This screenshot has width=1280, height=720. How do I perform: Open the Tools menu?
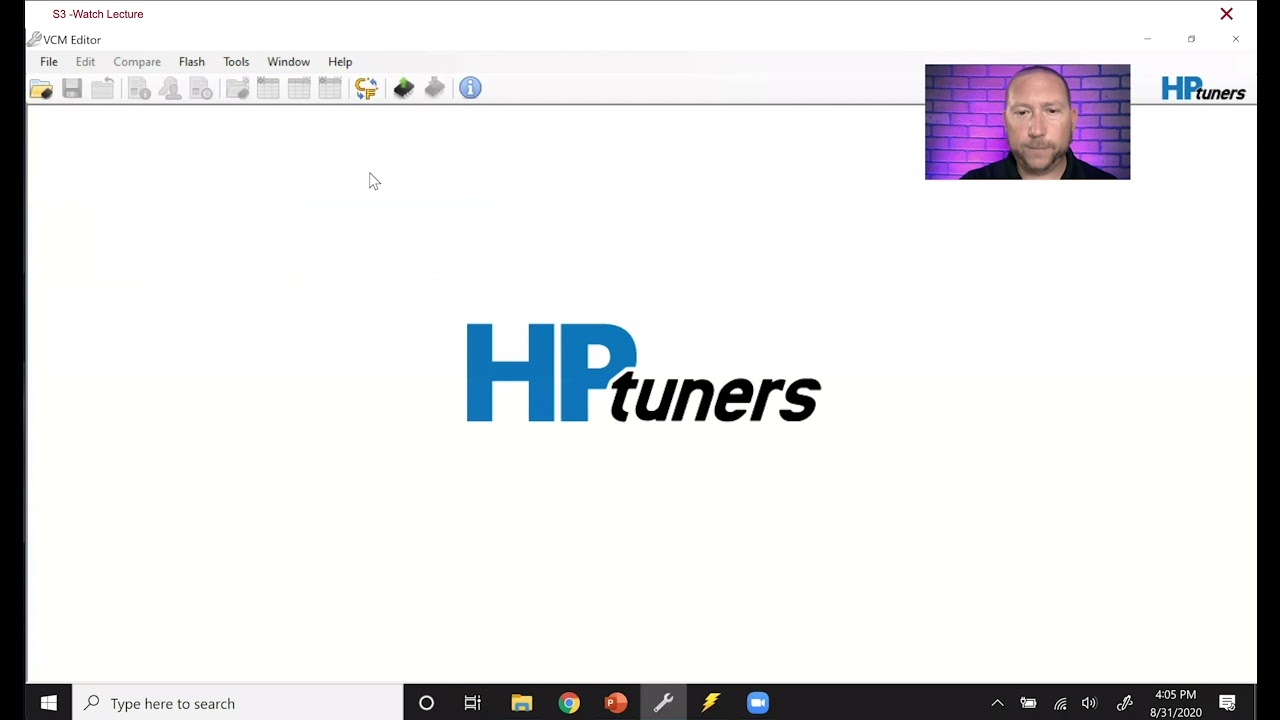coord(236,62)
